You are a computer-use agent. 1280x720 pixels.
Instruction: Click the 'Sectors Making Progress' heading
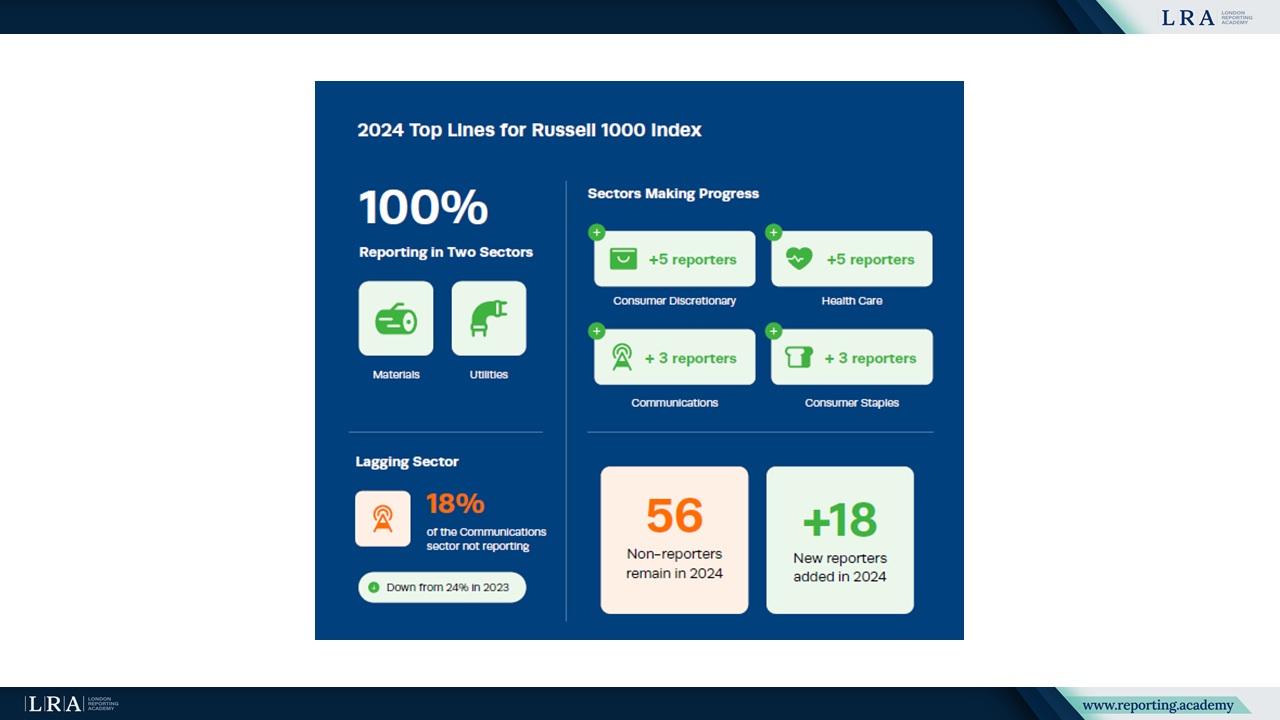point(673,194)
